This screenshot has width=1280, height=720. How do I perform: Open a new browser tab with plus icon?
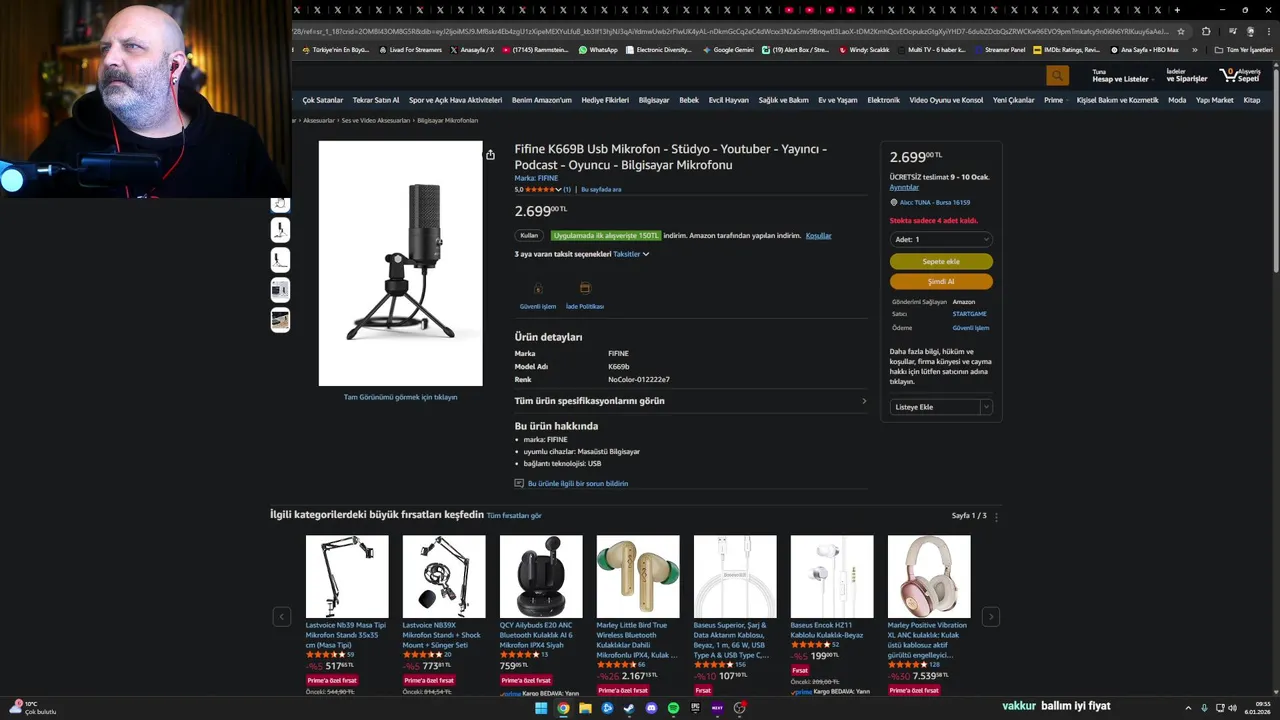click(x=1177, y=10)
